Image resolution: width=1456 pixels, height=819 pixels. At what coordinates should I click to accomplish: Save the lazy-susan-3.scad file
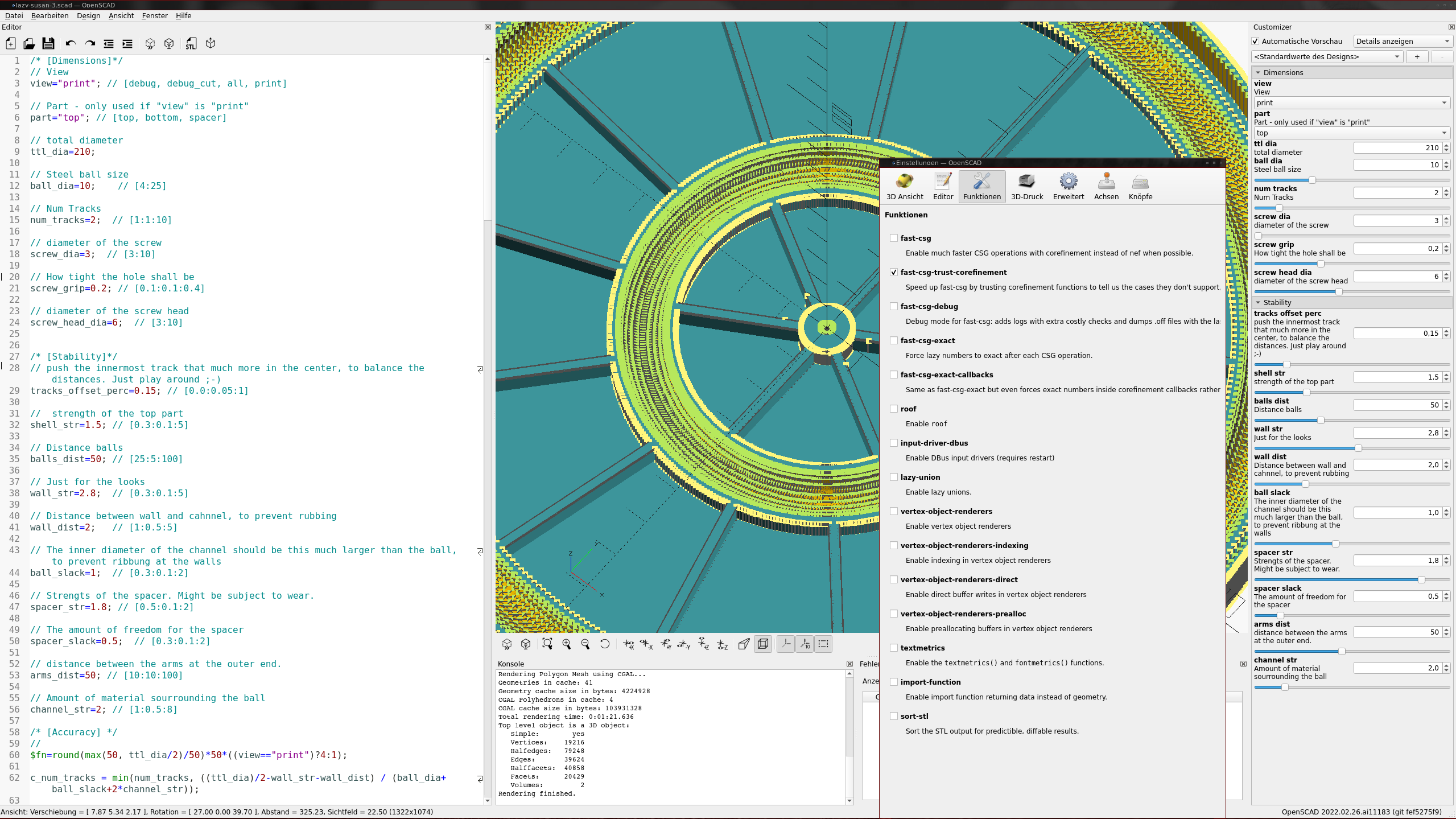[x=48, y=43]
